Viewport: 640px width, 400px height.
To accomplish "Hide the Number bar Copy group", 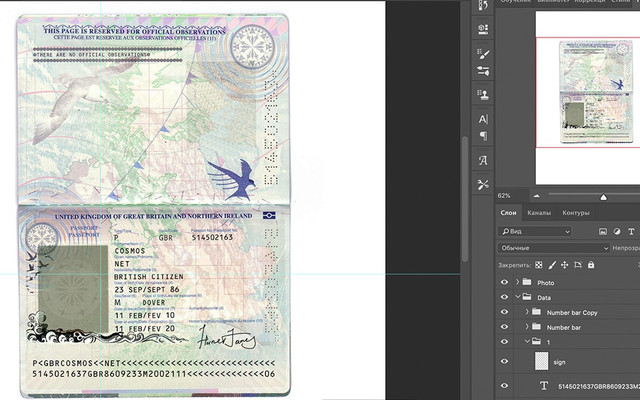I will (504, 312).
